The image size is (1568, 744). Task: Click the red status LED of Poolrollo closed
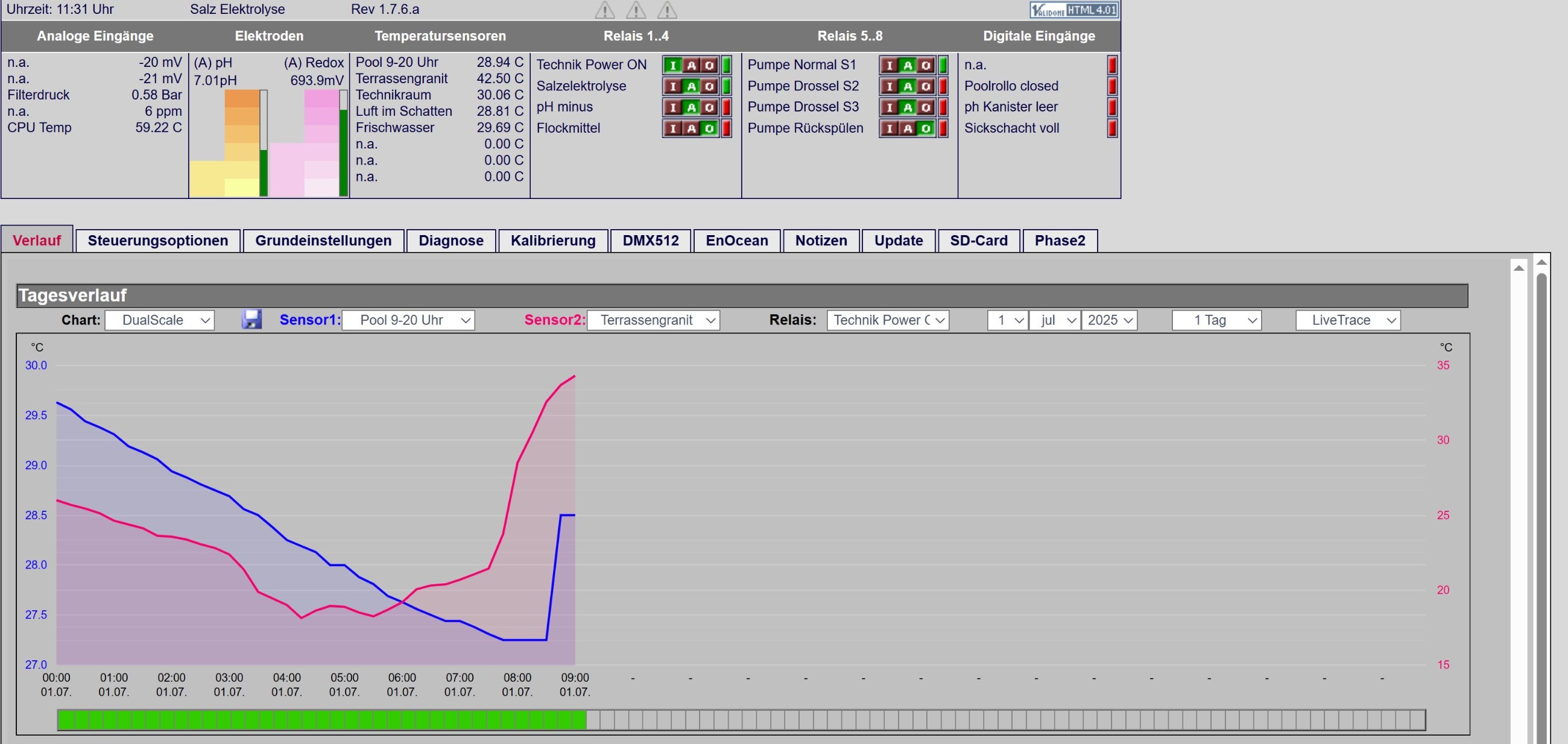[1112, 86]
